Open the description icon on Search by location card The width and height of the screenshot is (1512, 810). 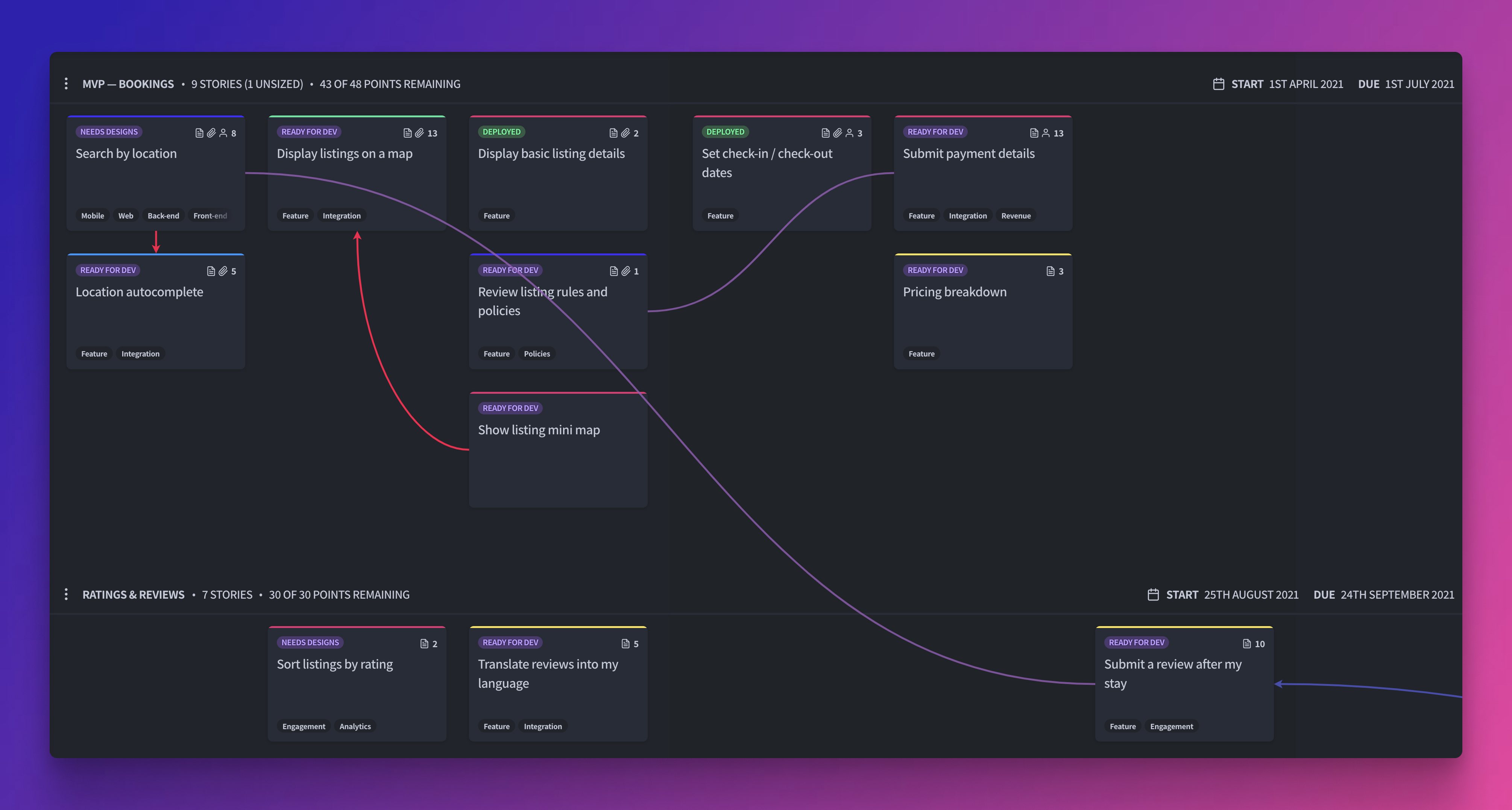pos(199,133)
